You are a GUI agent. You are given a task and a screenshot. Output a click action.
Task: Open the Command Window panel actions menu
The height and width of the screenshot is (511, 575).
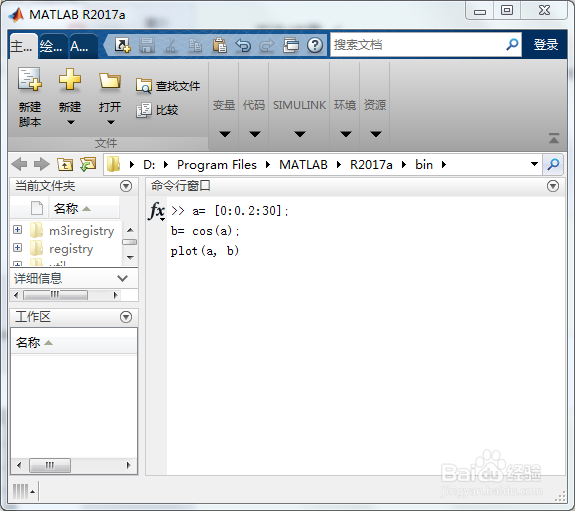[x=553, y=186]
